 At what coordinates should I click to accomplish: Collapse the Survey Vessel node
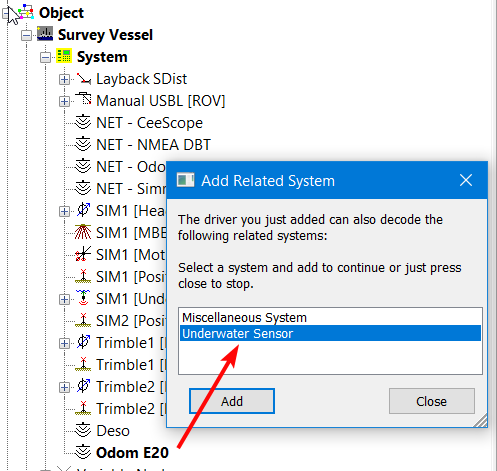coord(26,35)
